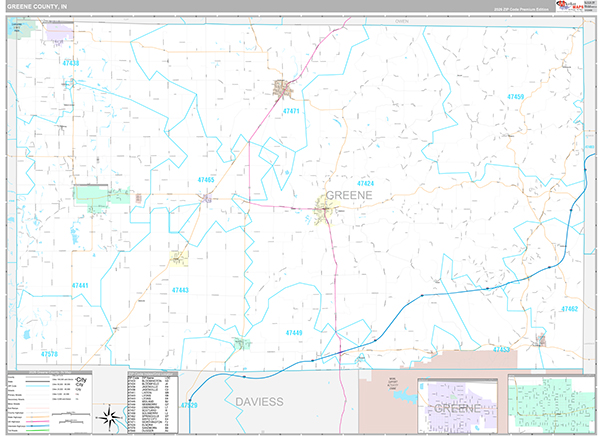Screen dimensions: 600x436
Task: Select ZIP code label 47462
Action: (x=569, y=309)
